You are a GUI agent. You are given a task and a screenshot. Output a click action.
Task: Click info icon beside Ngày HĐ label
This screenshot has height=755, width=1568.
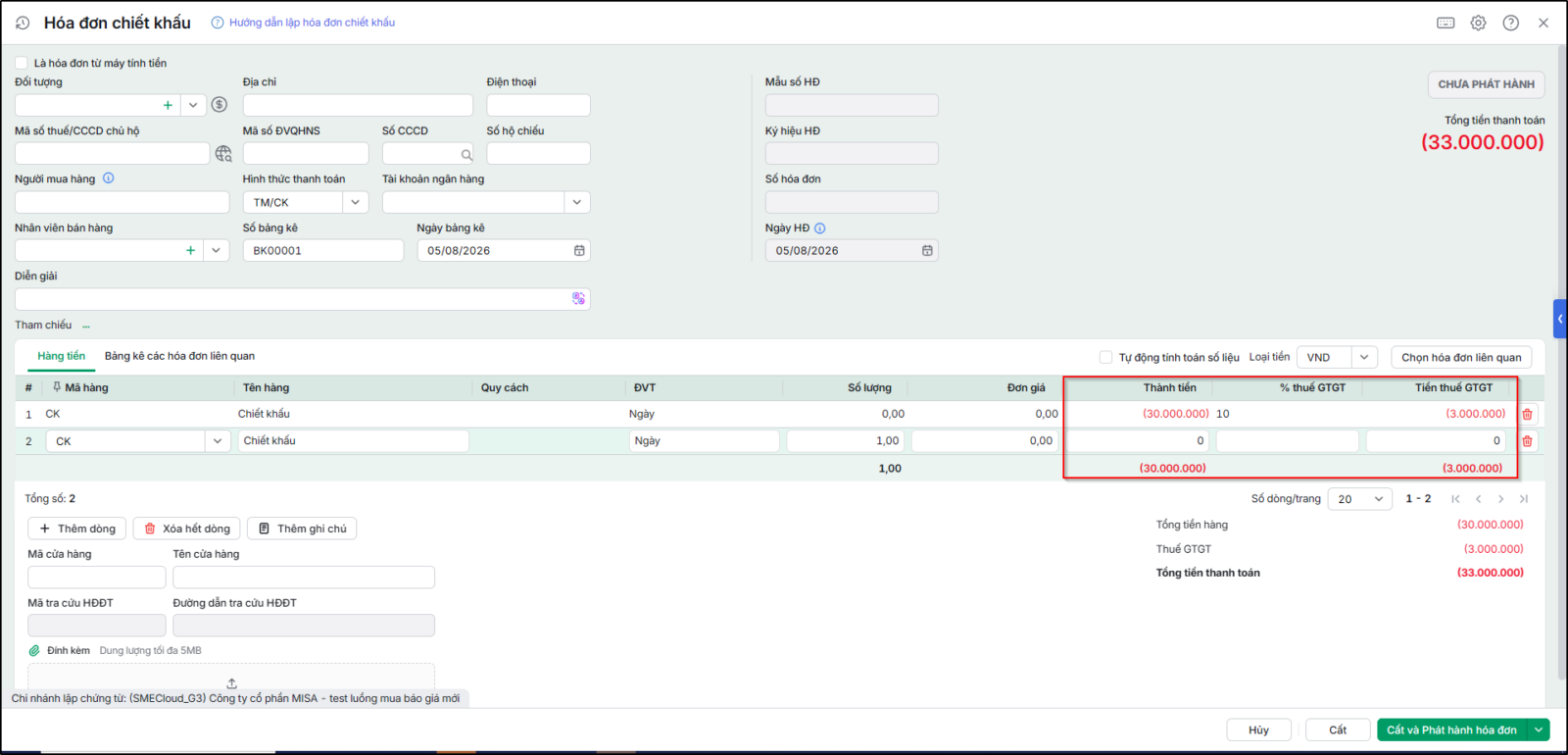coord(820,228)
